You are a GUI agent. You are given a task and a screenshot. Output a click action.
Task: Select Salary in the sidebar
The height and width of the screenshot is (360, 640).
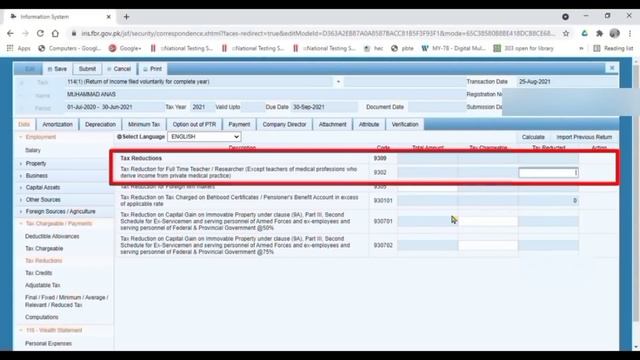(x=33, y=150)
